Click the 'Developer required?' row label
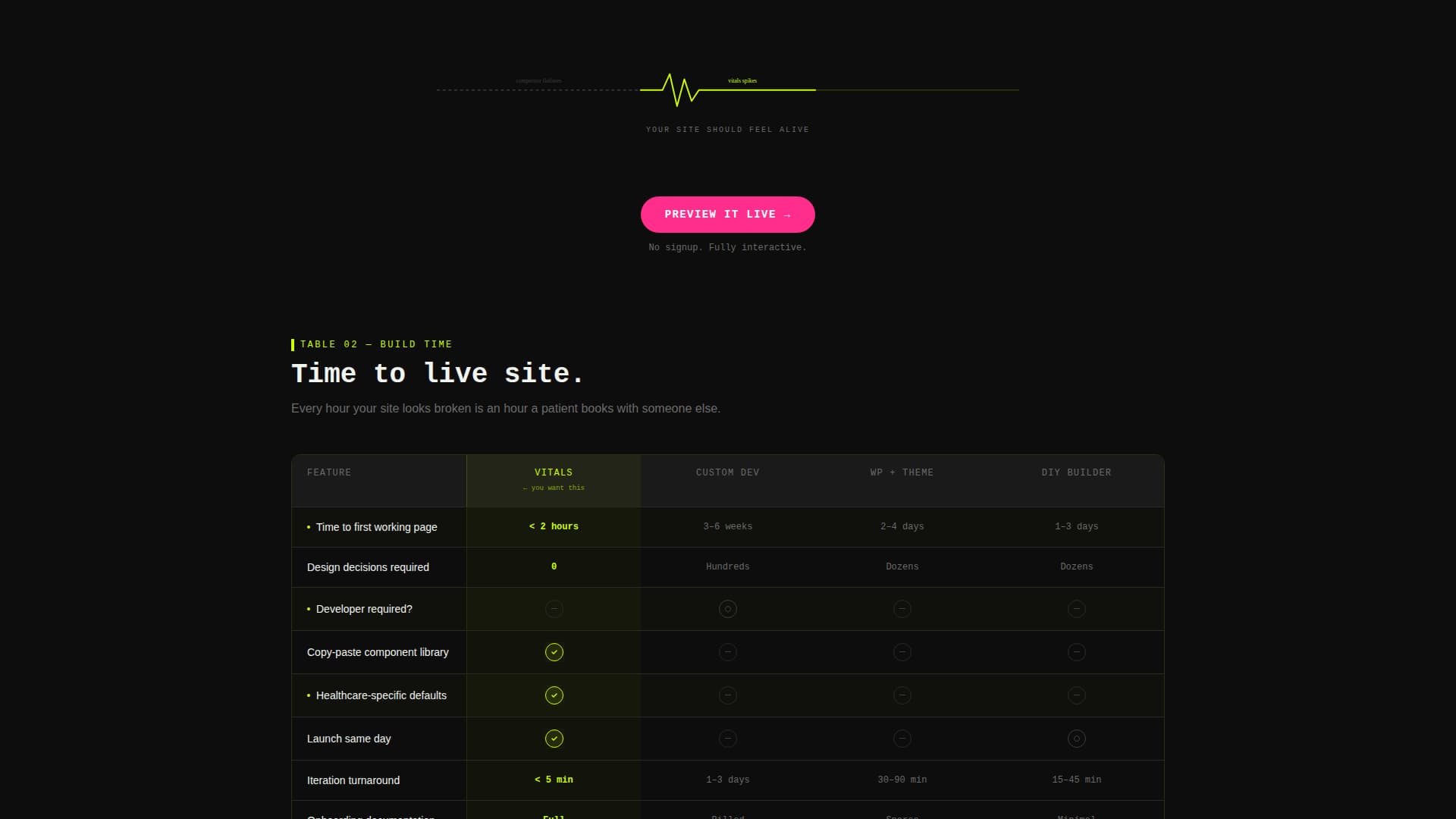1456x819 pixels. click(x=364, y=609)
